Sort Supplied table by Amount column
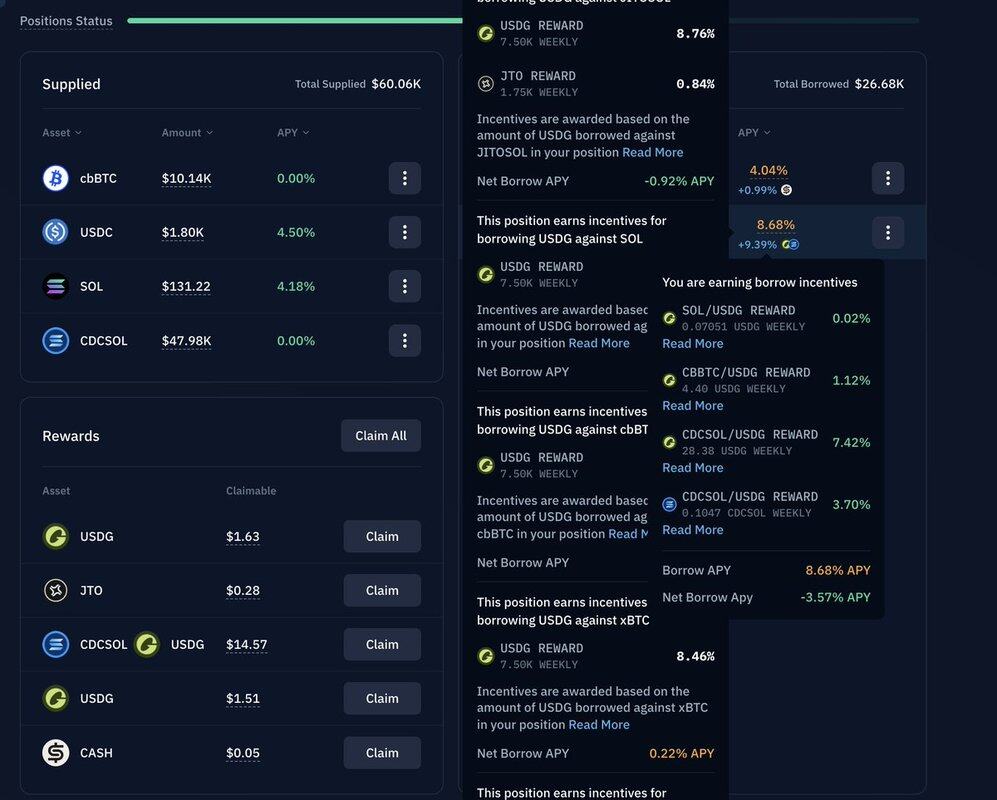This screenshot has height=800, width=997. pos(187,133)
